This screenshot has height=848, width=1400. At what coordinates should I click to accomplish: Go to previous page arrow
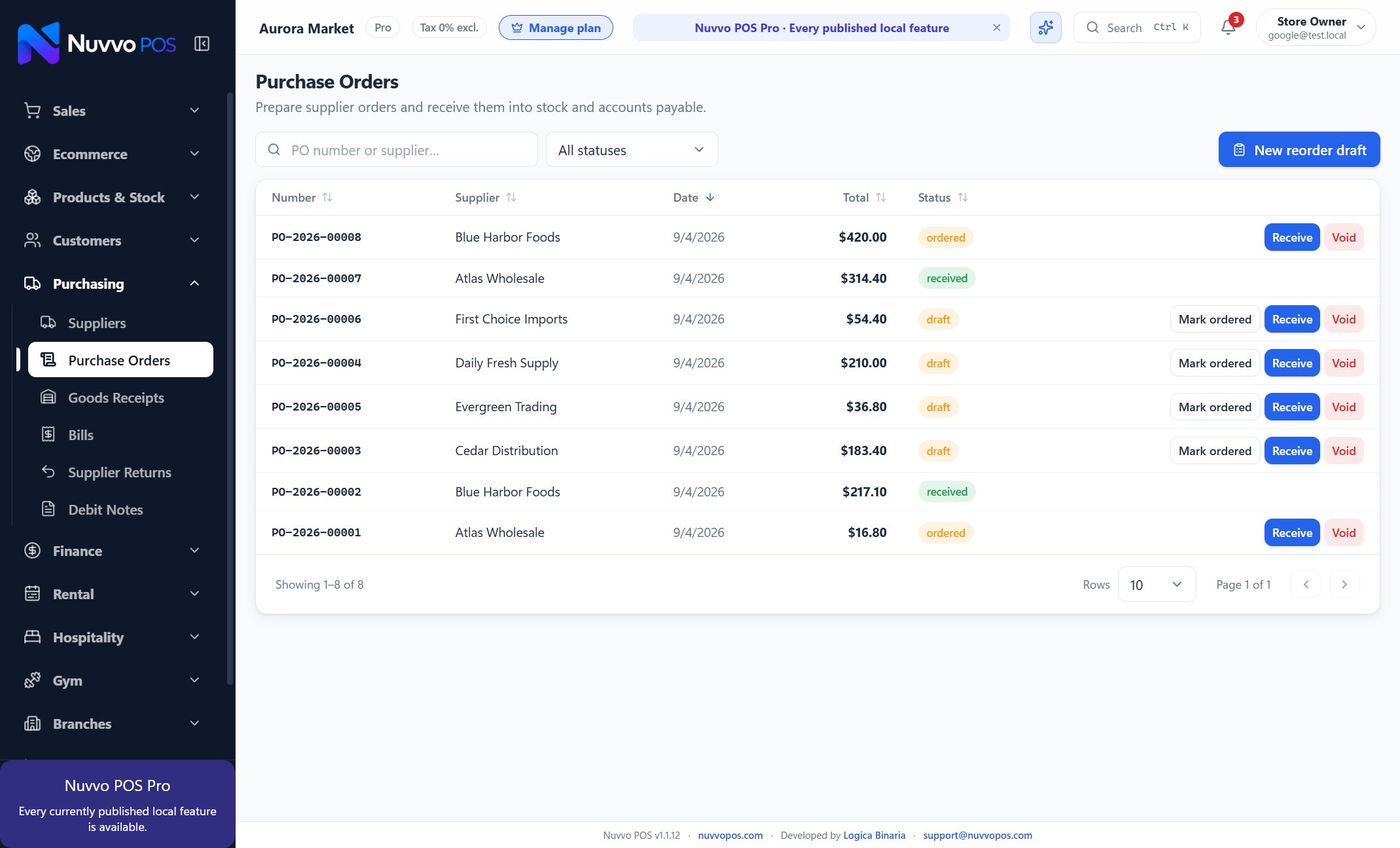coord(1306,584)
